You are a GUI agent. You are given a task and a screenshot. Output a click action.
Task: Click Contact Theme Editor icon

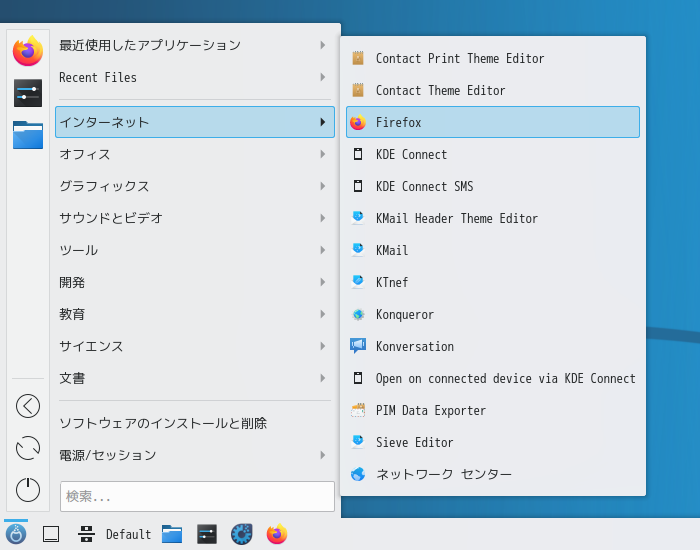point(358,90)
